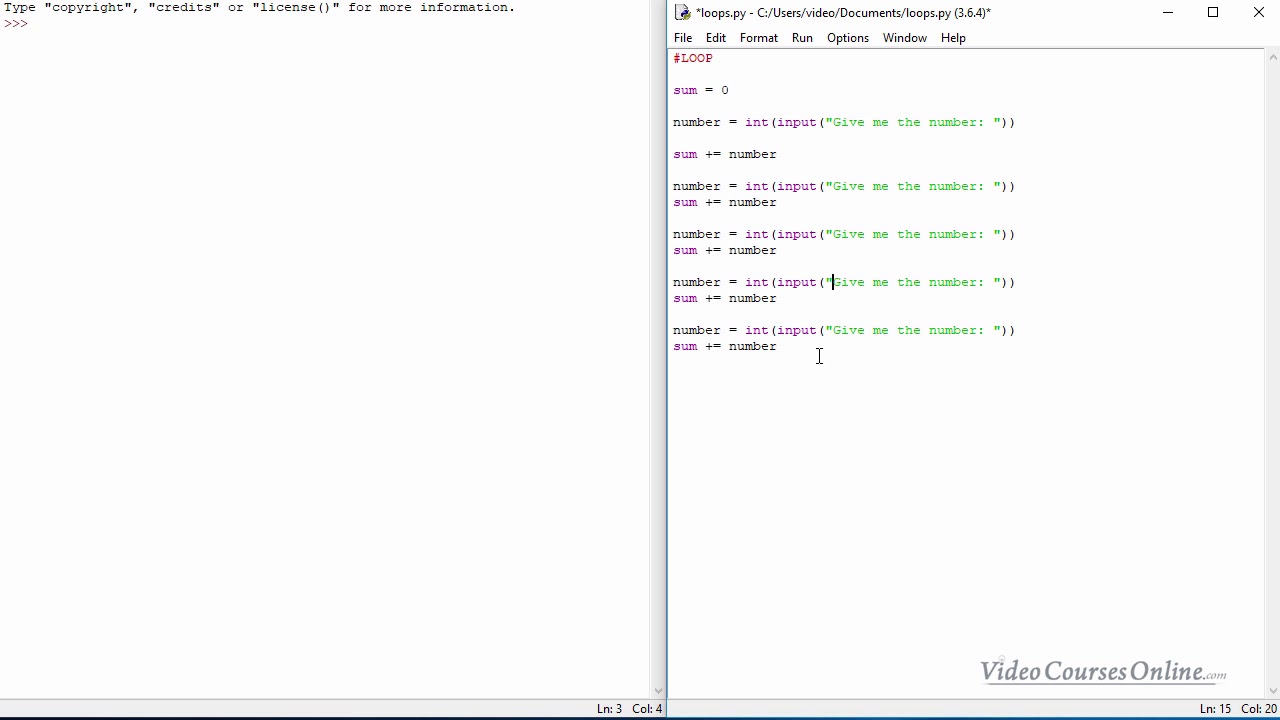Click the 'sum = 0' line
The width and height of the screenshot is (1280, 720).
pos(701,90)
